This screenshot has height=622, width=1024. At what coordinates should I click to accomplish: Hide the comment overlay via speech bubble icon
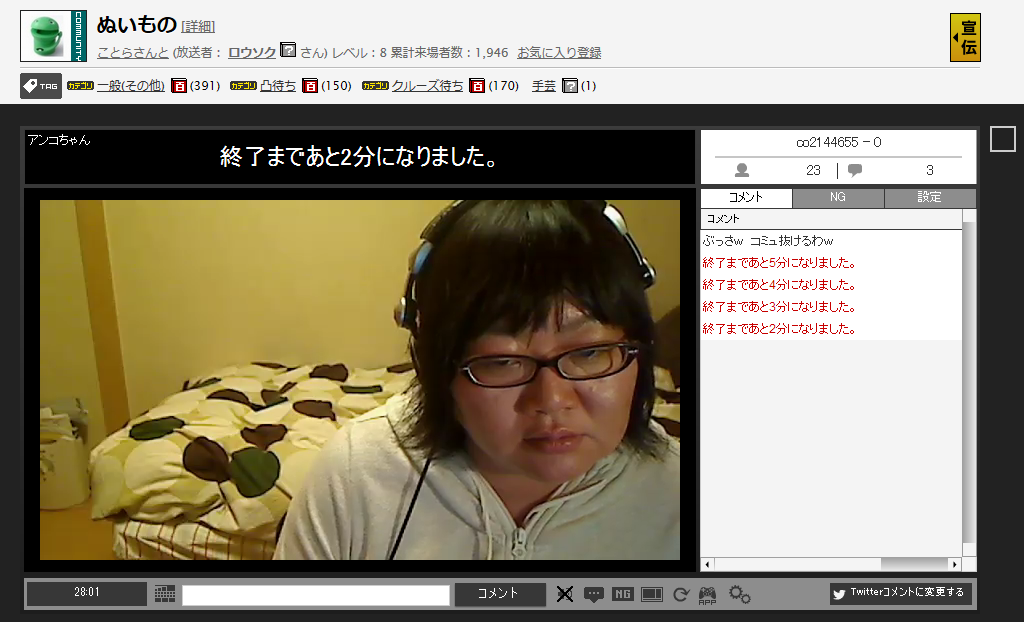click(x=595, y=593)
